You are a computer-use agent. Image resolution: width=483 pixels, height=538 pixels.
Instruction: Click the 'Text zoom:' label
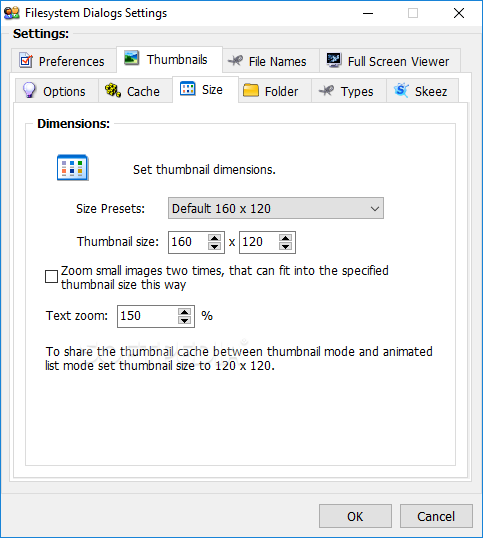(77, 316)
